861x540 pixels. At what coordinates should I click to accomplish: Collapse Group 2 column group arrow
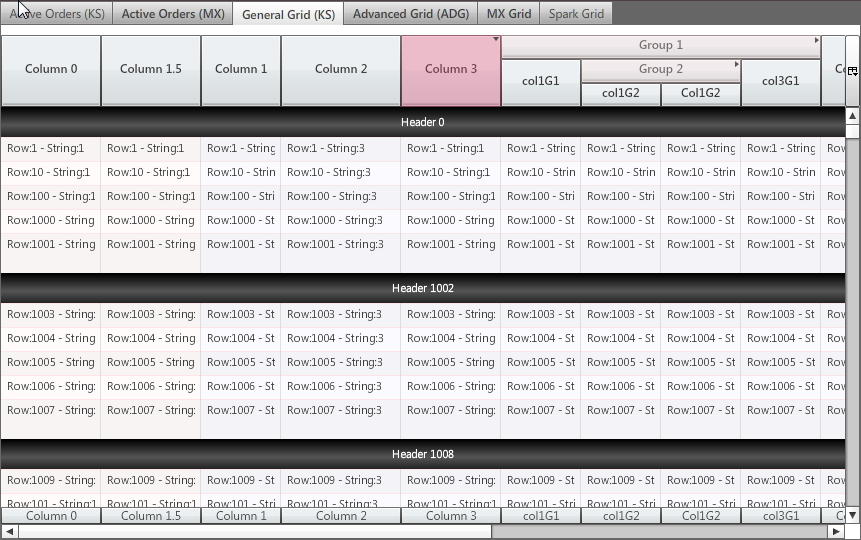coord(737,65)
